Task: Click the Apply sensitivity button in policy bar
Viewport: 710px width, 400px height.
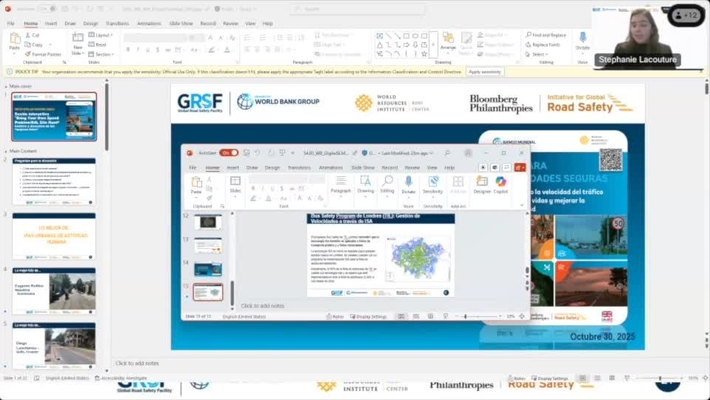Action: point(484,71)
